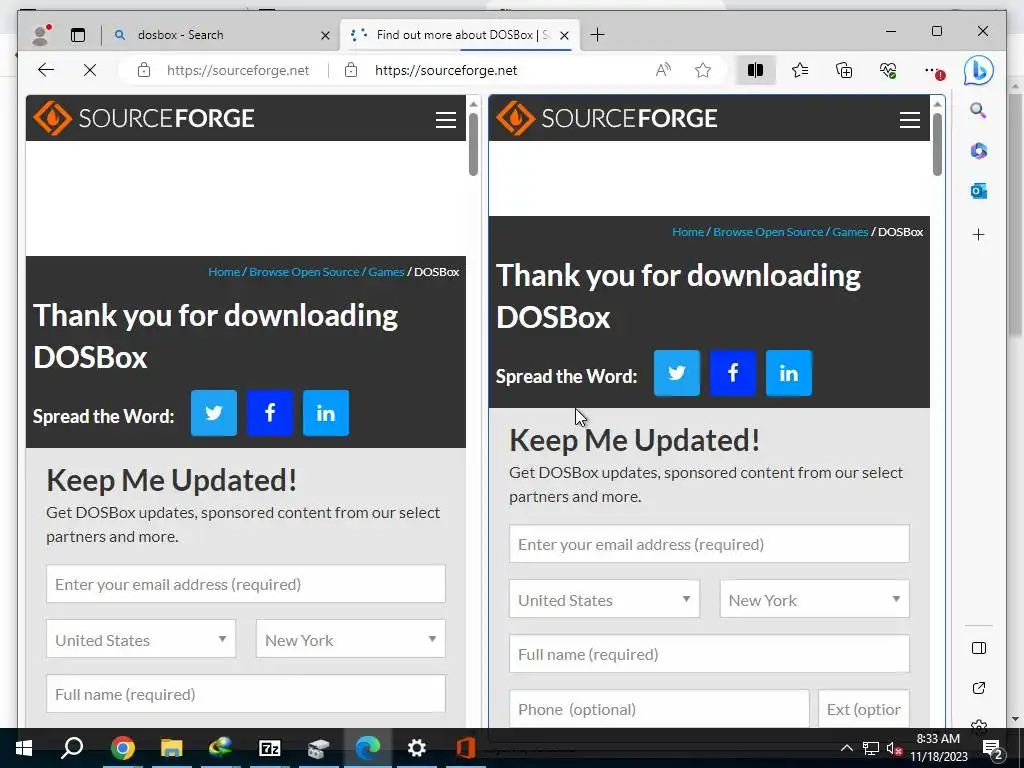Open link in new window sidebar icon
The height and width of the screenshot is (768, 1024).
pos(978,688)
